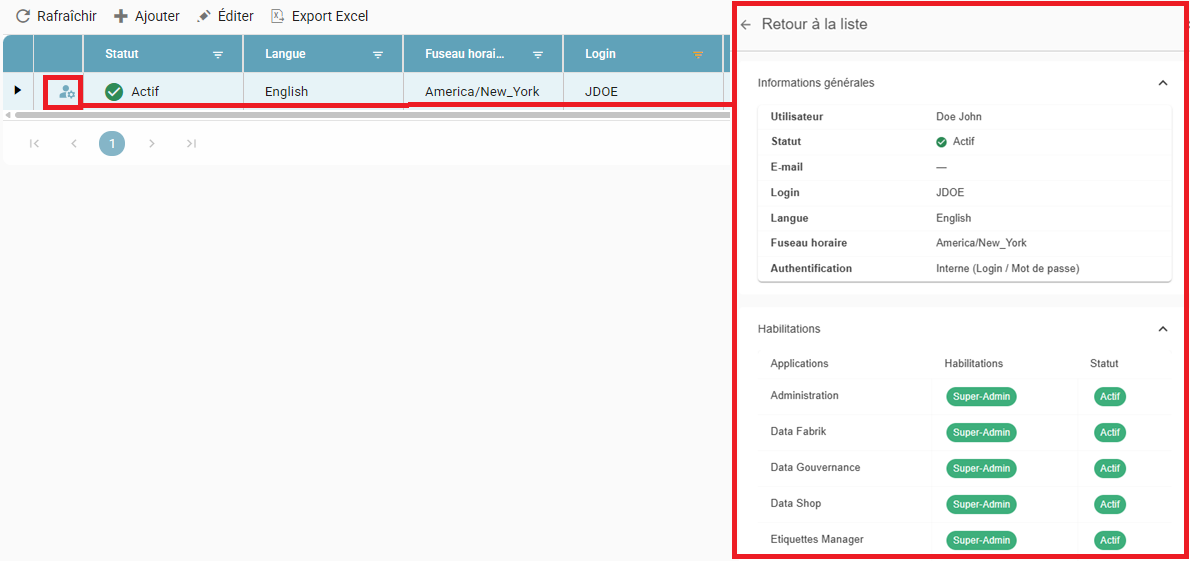Screen dimensions: 1190x561
Task: Click the Authentification field label
Action: pyautogui.click(x=811, y=268)
